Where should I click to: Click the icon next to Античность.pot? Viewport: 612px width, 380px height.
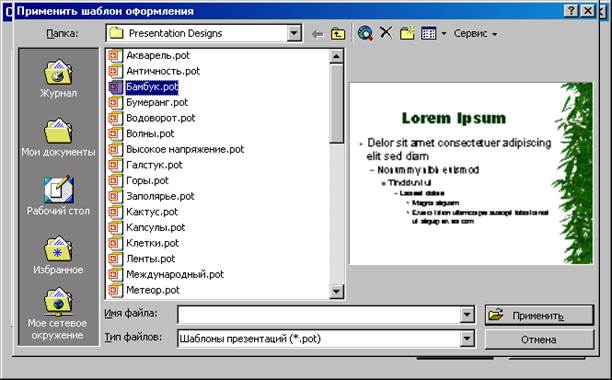coord(115,71)
